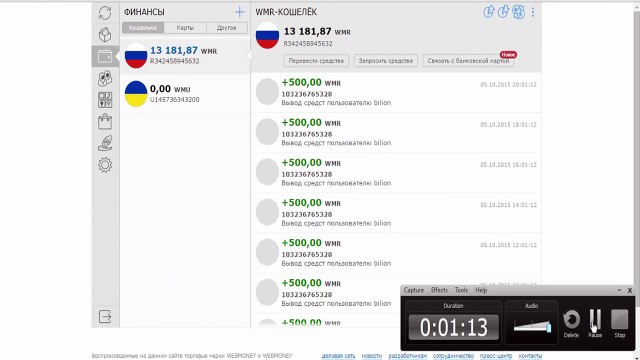Switch to the Карты tab
The image size is (640, 360).
click(x=185, y=28)
